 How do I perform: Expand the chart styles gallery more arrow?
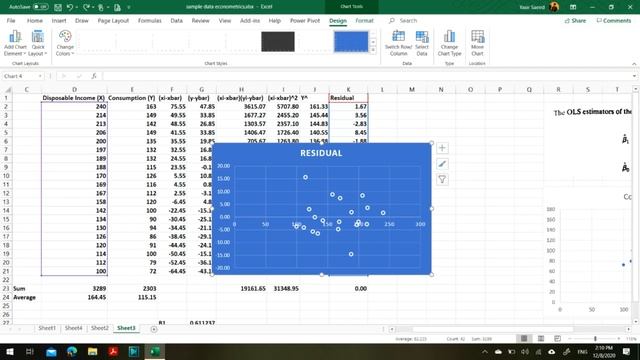pos(373,50)
